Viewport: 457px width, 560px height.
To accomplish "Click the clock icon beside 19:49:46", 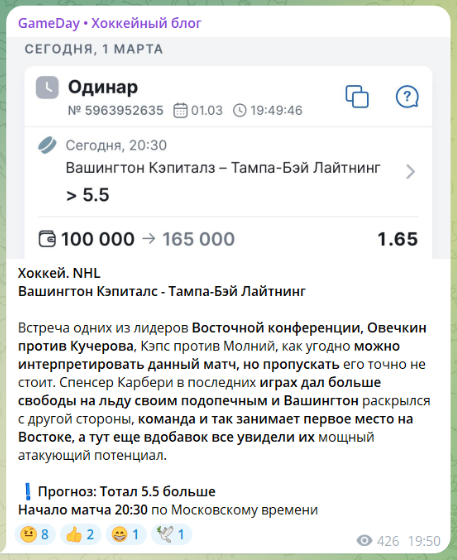I will point(240,110).
